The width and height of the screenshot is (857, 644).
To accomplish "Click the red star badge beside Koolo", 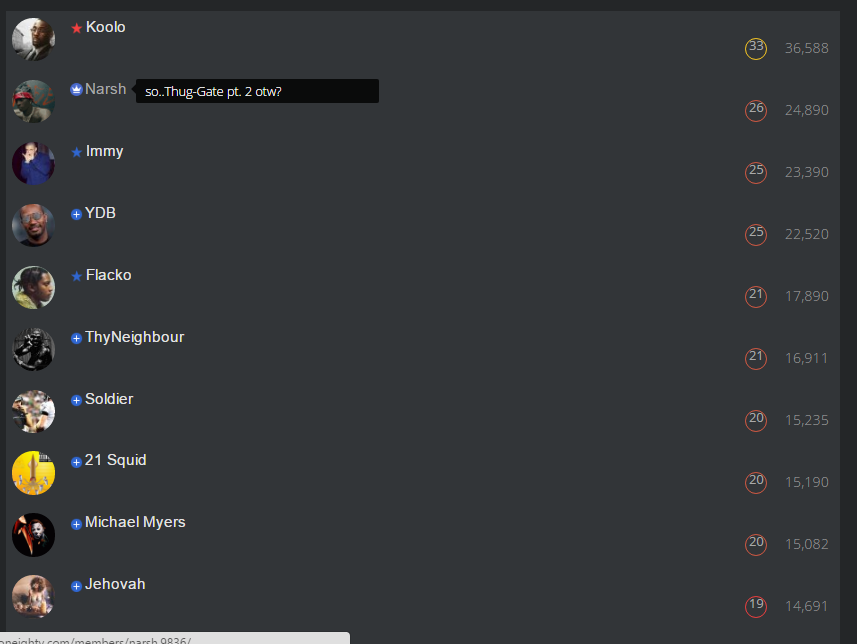I will [77, 28].
